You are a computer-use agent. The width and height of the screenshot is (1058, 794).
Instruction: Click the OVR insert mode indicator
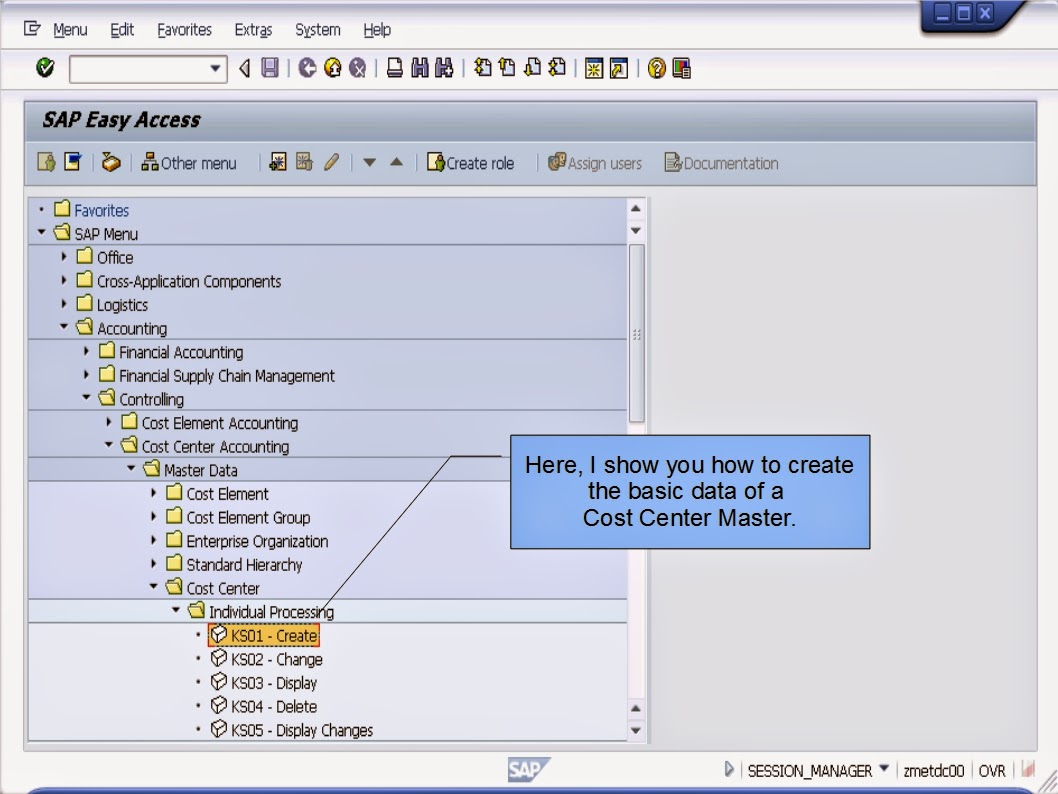pyautogui.click(x=992, y=770)
